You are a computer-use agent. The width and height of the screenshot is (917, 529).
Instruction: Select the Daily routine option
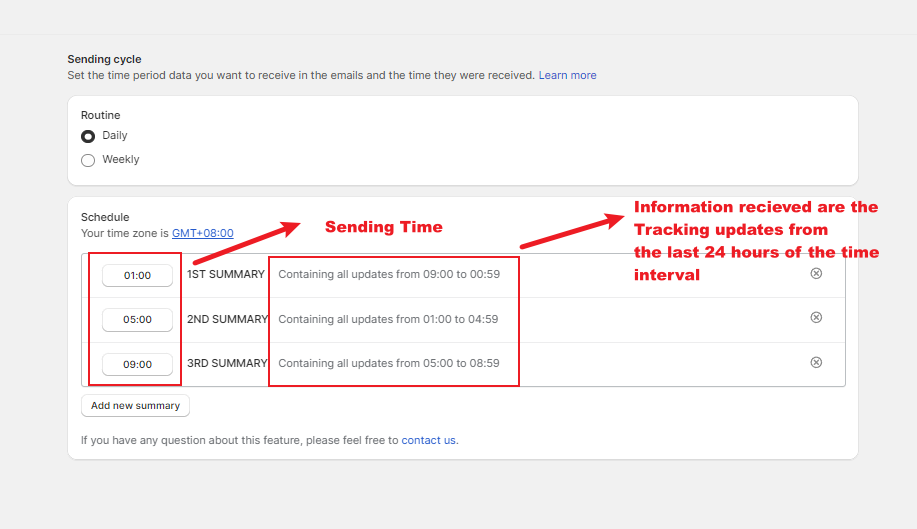click(88, 136)
